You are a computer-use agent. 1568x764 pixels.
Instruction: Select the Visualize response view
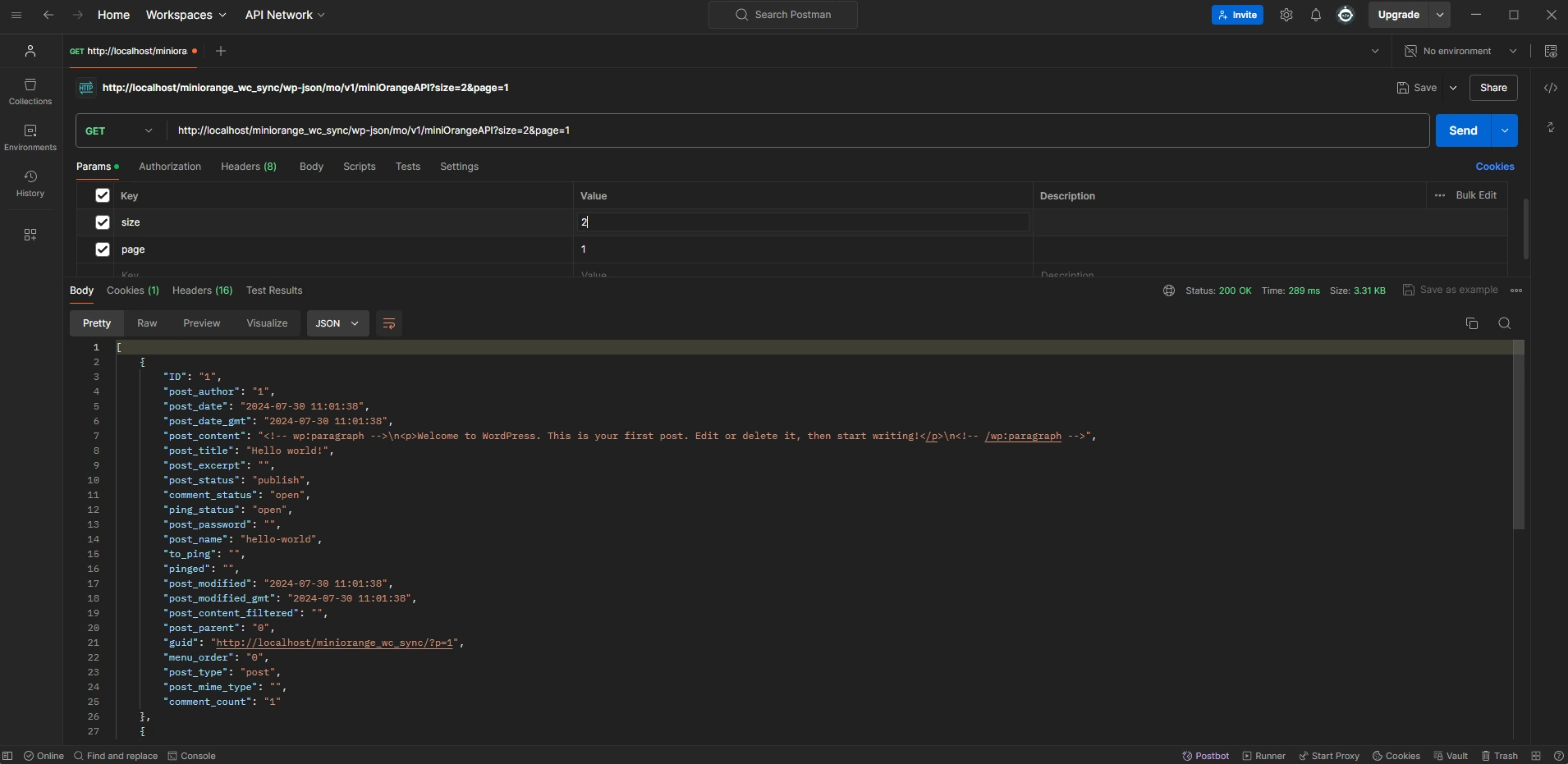(x=267, y=323)
